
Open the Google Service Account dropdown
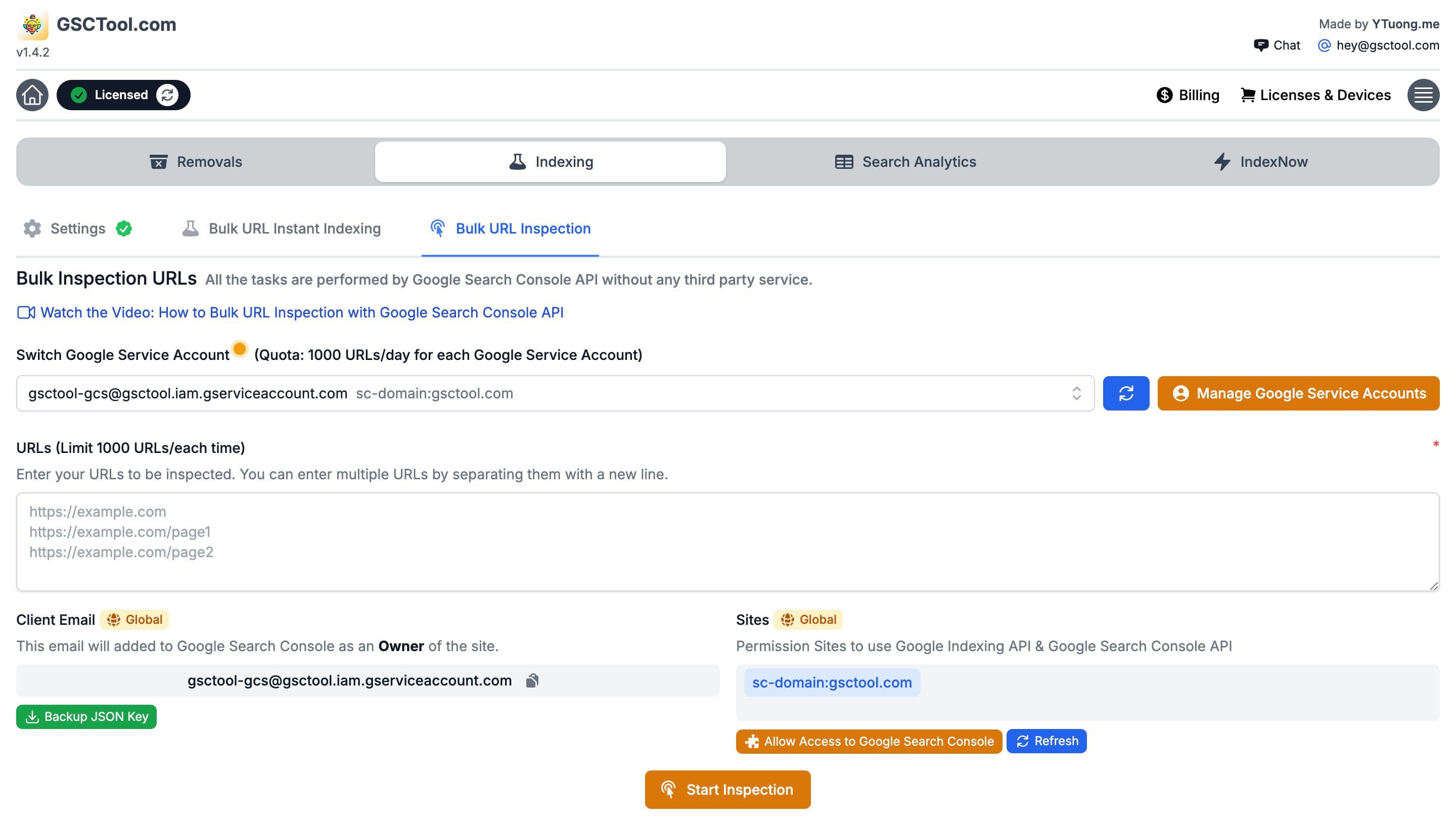555,393
